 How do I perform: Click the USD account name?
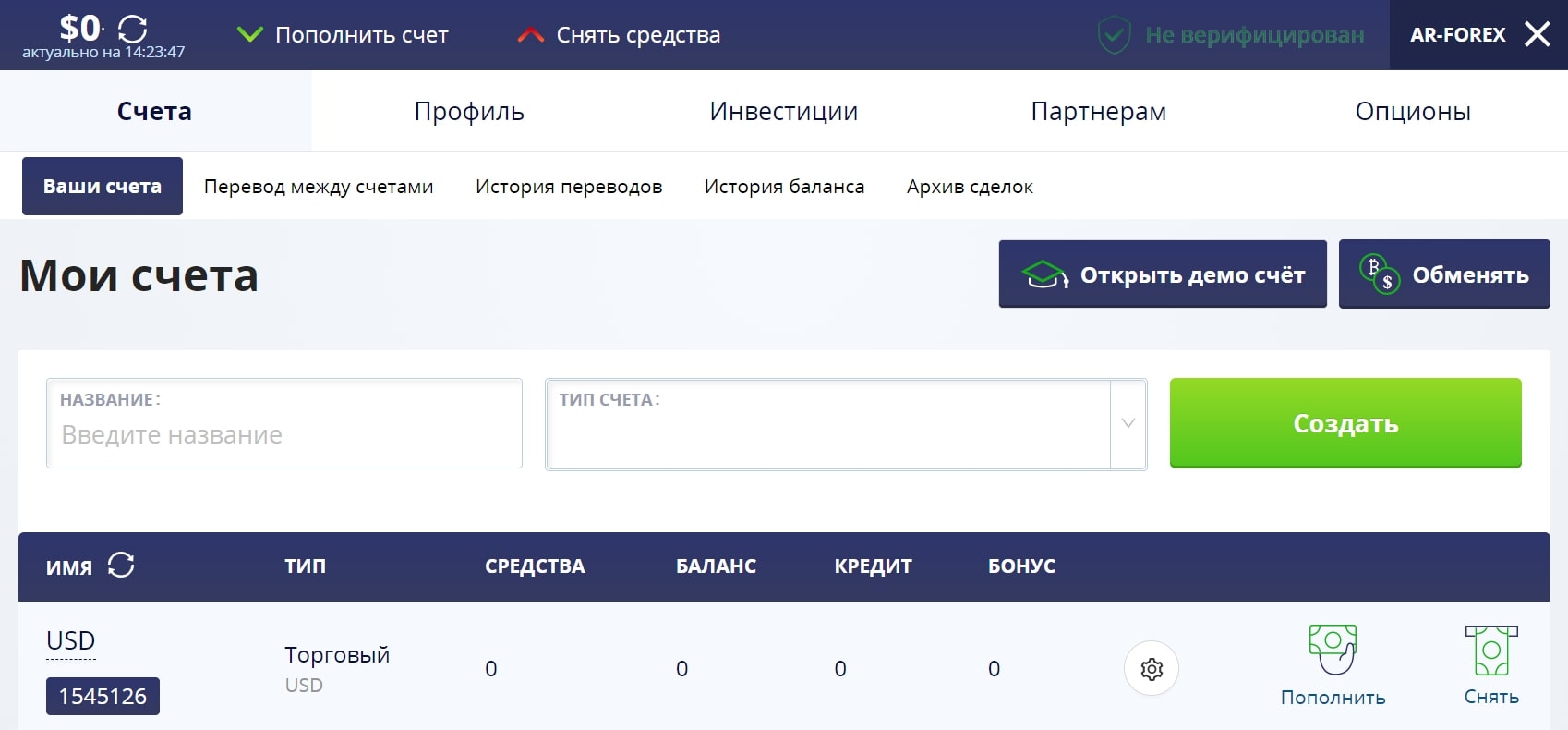pos(71,640)
